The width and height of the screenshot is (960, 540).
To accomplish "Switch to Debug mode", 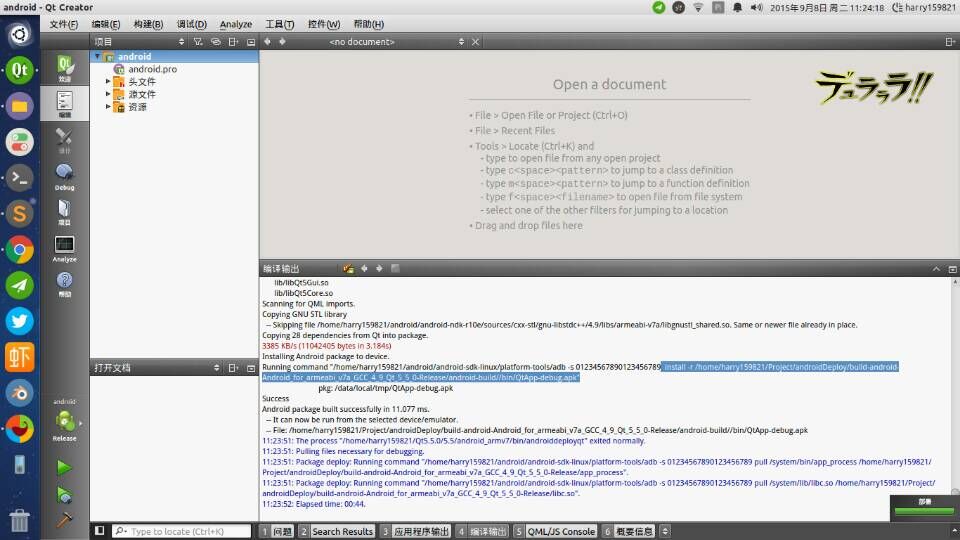I will click(64, 176).
